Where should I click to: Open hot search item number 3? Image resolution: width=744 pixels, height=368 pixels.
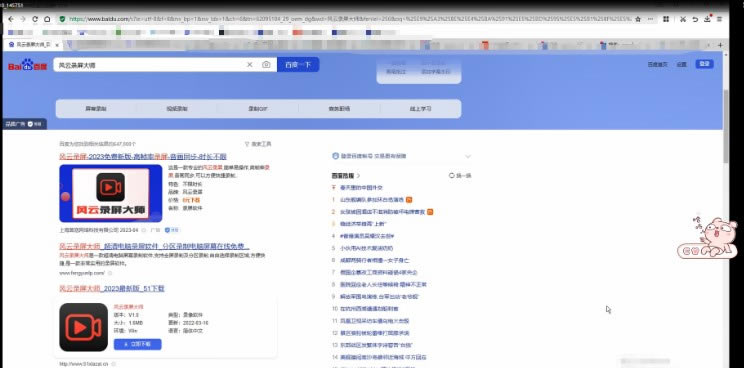pyautogui.click(x=364, y=223)
